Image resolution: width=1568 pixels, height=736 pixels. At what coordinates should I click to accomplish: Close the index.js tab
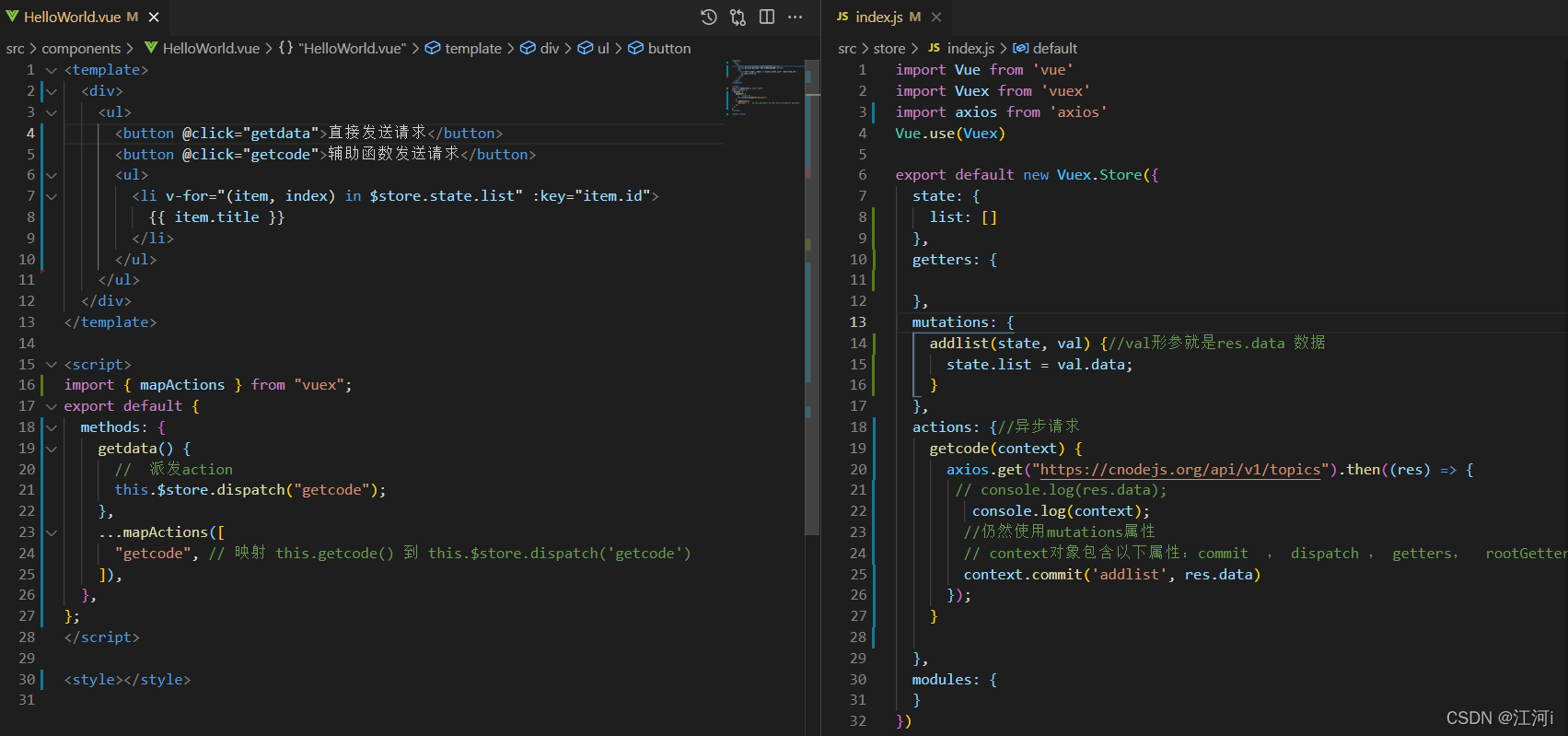[936, 17]
